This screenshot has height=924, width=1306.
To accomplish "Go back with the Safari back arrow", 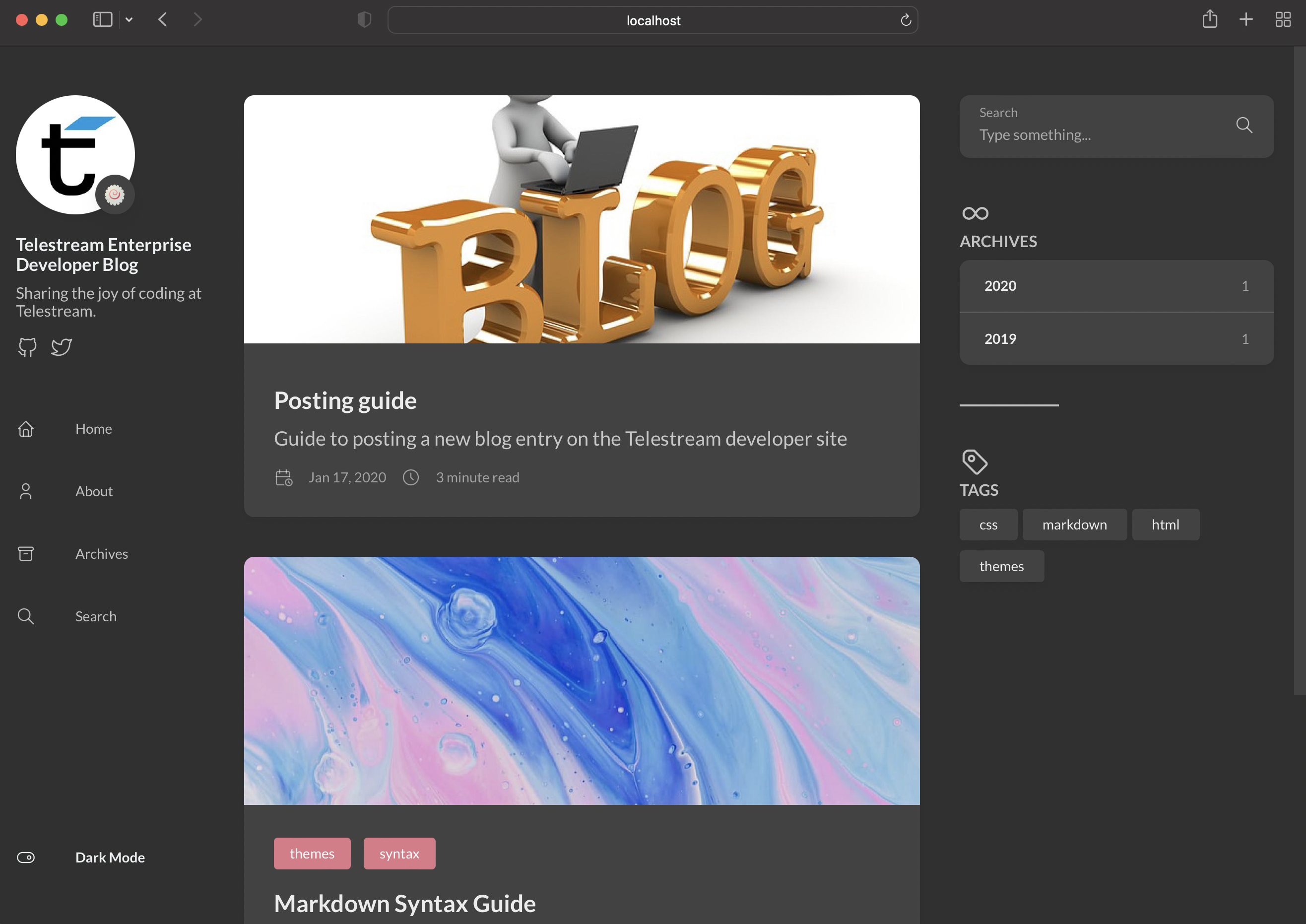I will [163, 20].
